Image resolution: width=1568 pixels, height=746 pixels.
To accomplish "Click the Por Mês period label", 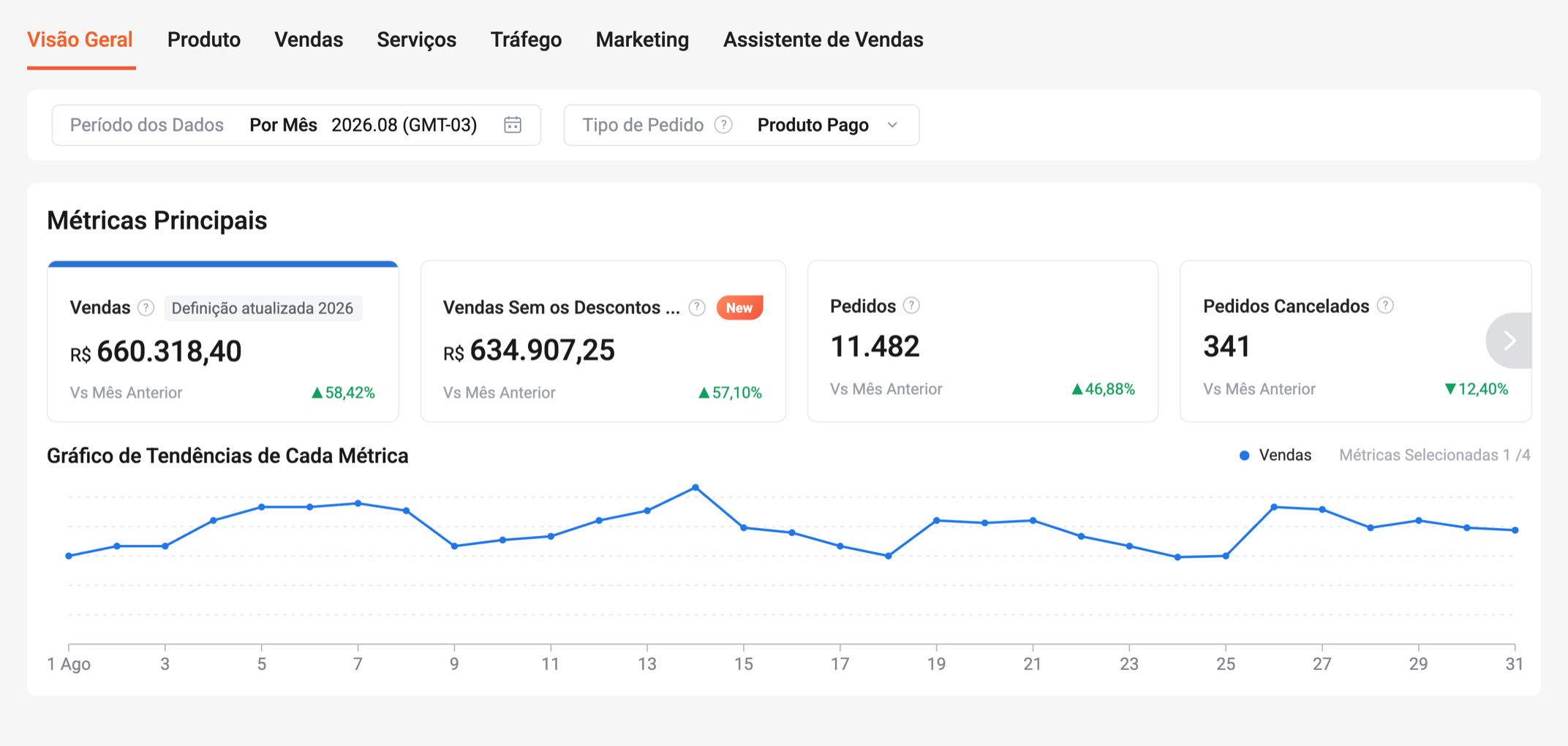I will 283,125.
